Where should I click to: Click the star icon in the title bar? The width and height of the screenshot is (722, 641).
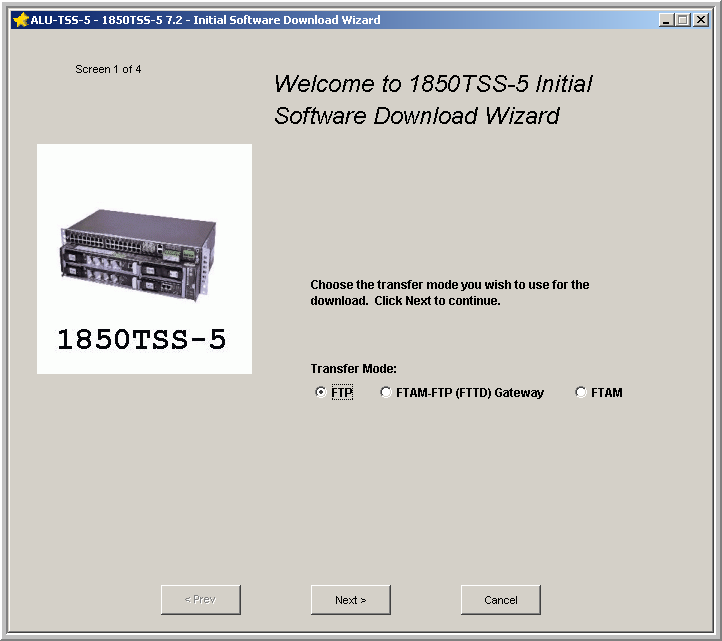[21, 20]
